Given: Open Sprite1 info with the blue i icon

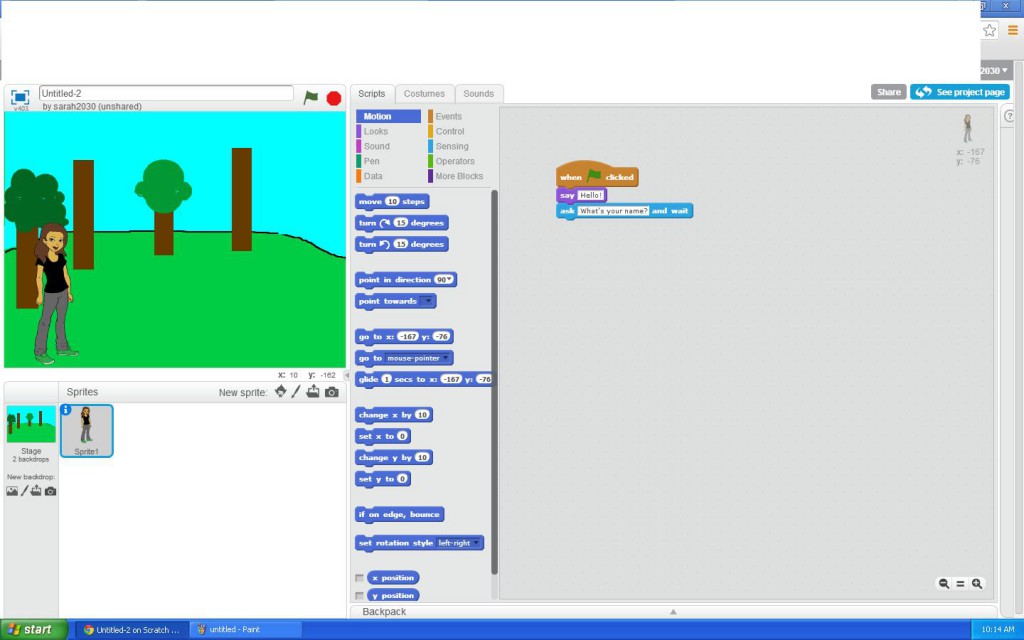Looking at the screenshot, I should coord(66,409).
